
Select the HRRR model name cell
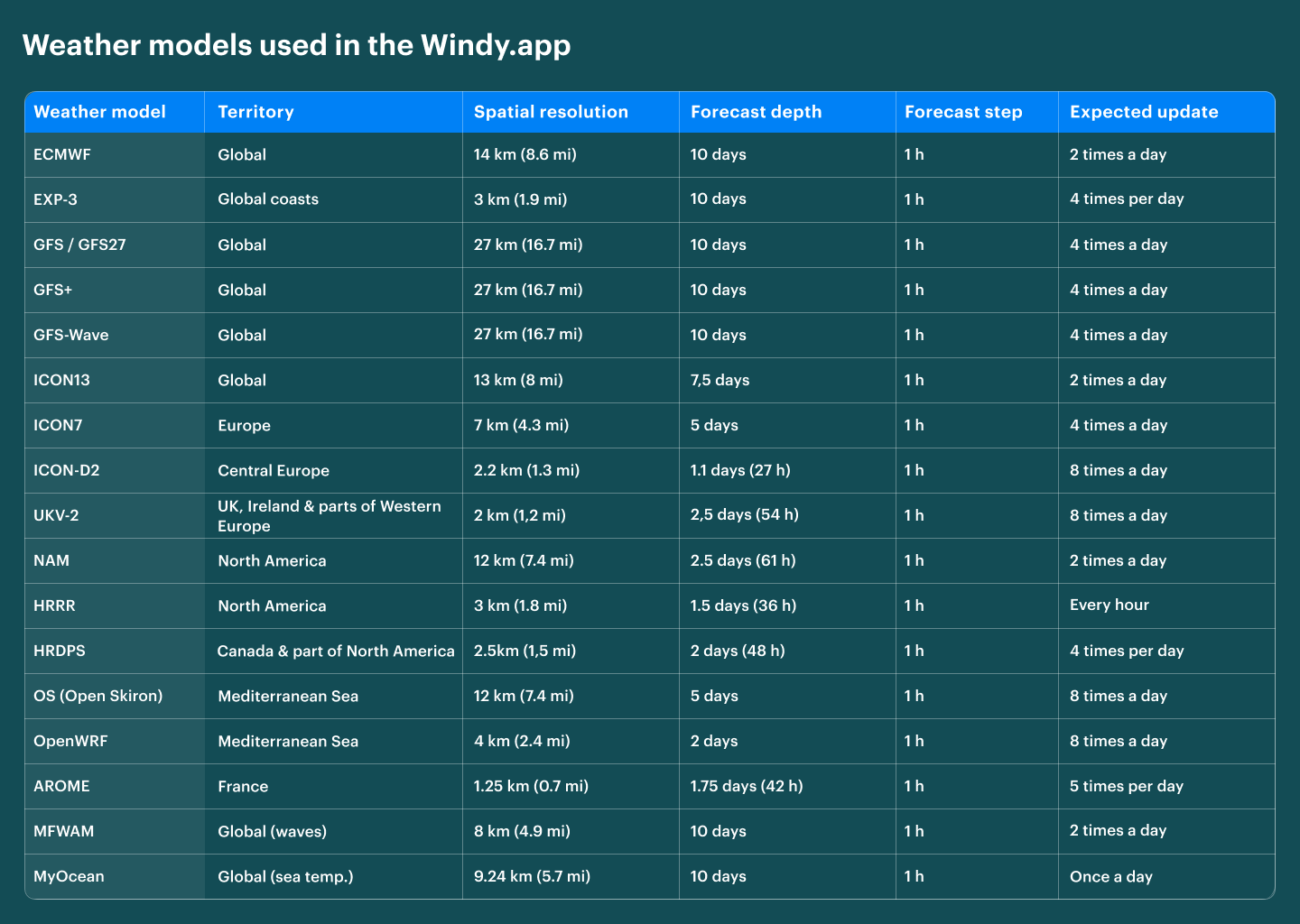click(54, 605)
